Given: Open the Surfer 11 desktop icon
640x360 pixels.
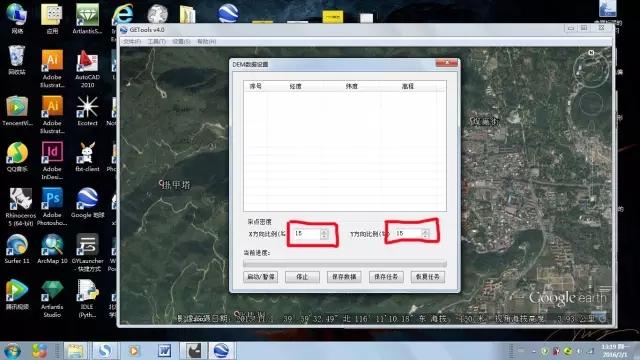Looking at the screenshot, I should pos(17,249).
